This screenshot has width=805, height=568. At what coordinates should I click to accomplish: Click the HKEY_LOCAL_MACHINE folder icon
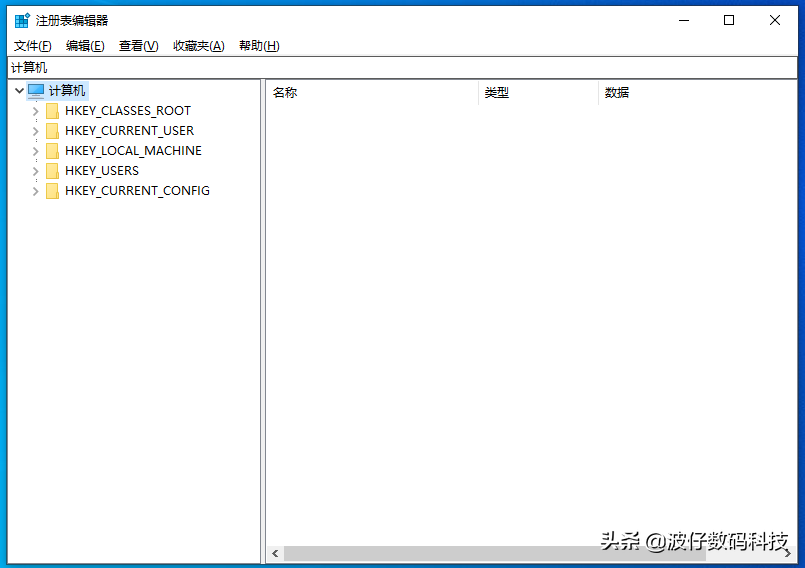tap(52, 151)
